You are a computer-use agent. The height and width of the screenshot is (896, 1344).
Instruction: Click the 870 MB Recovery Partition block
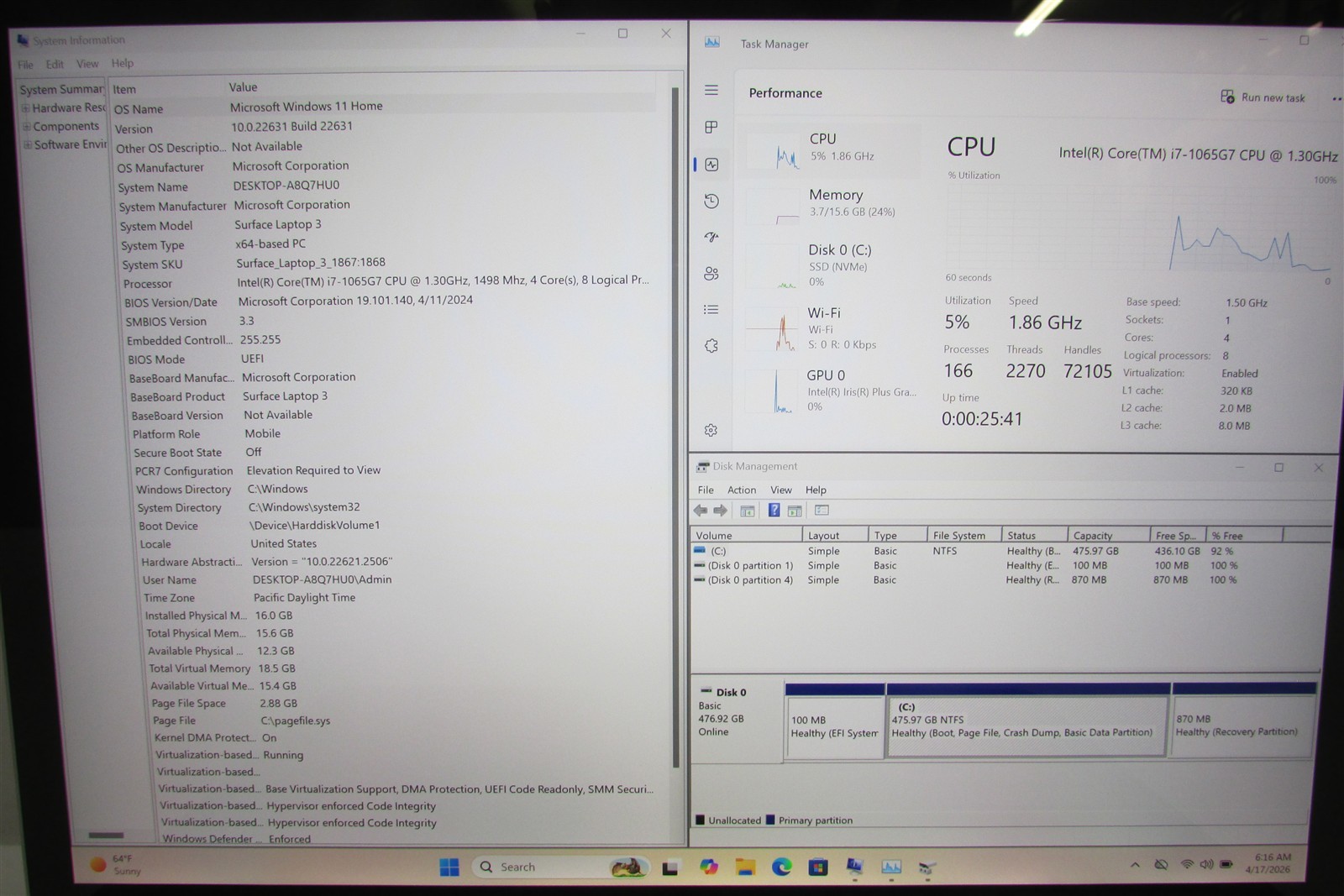(1243, 721)
